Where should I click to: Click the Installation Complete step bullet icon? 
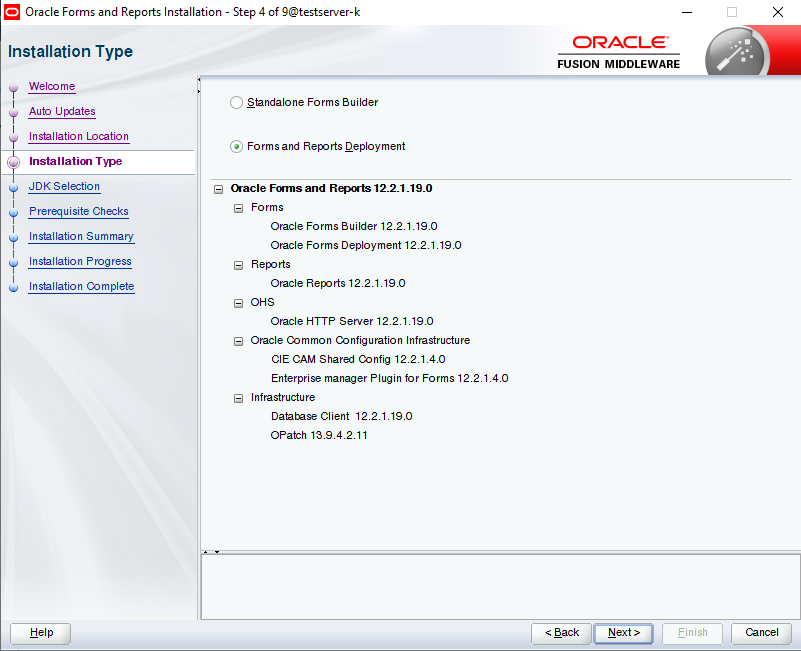coord(14,288)
